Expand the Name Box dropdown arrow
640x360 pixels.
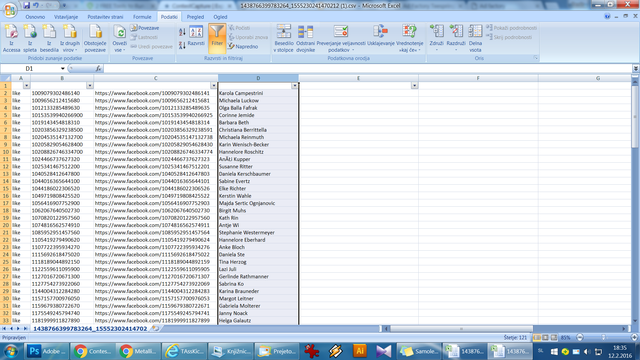[62, 69]
